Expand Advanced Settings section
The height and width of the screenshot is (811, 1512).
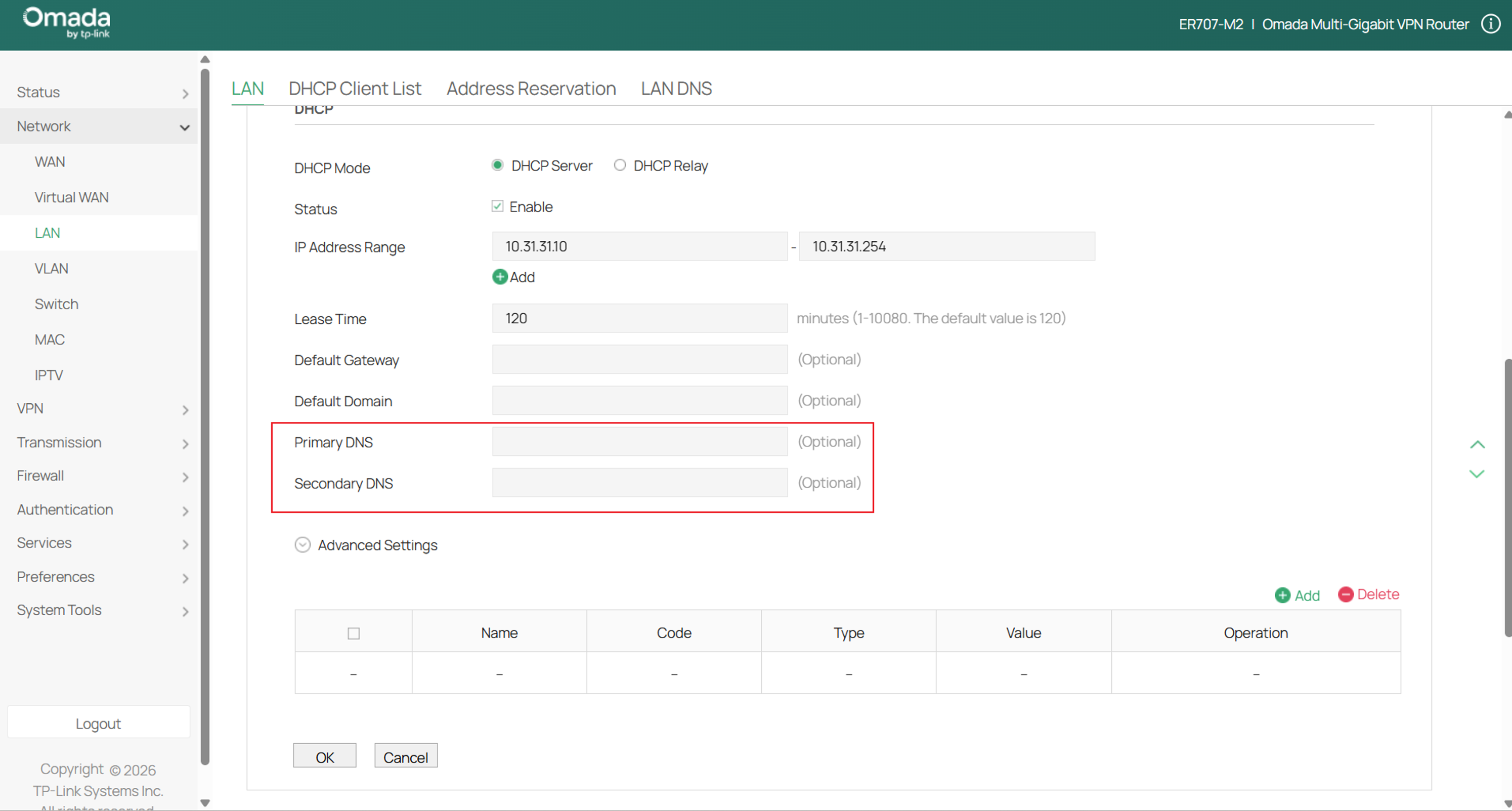[303, 545]
